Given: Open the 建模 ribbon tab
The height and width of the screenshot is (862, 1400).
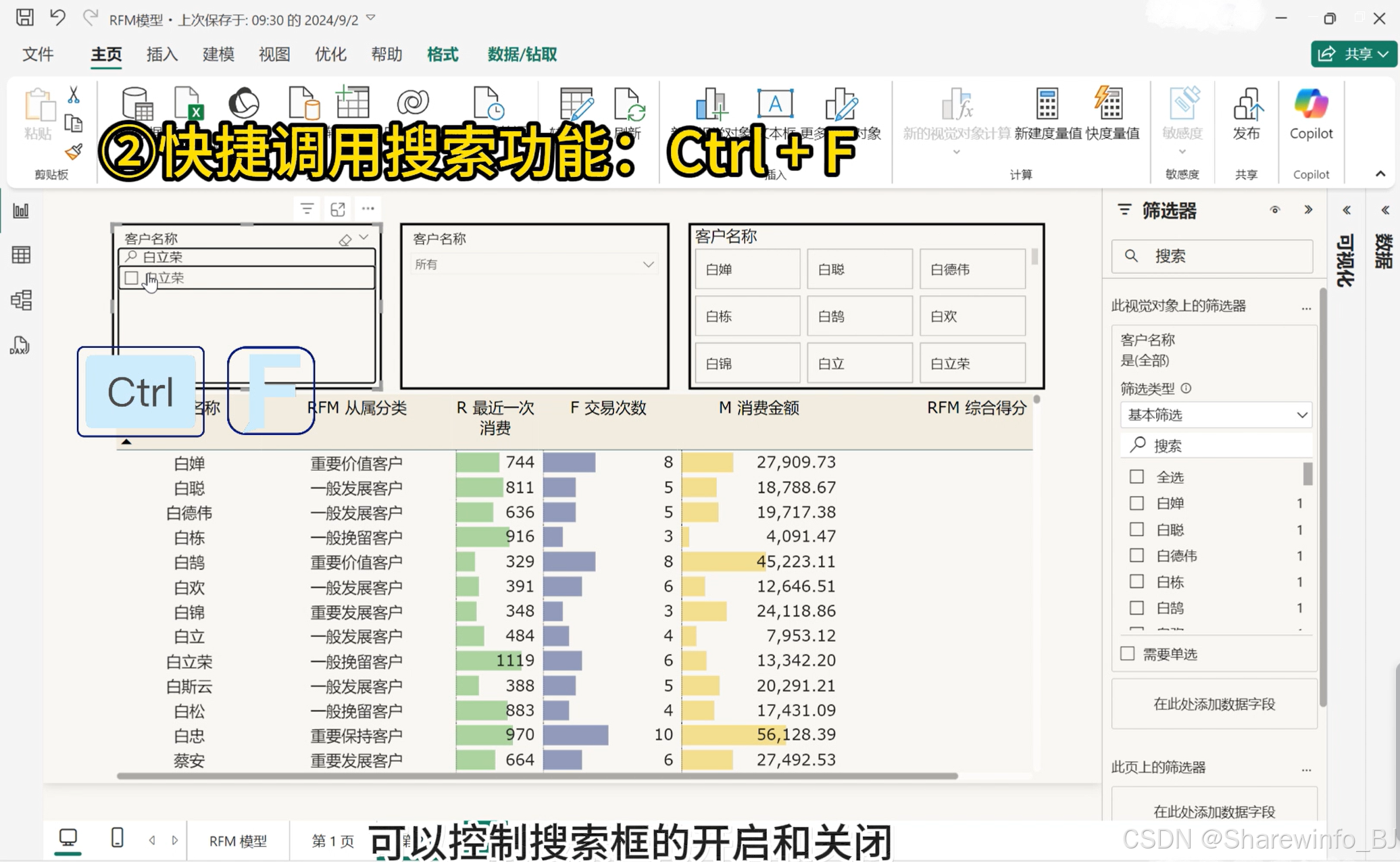Looking at the screenshot, I should [x=218, y=54].
